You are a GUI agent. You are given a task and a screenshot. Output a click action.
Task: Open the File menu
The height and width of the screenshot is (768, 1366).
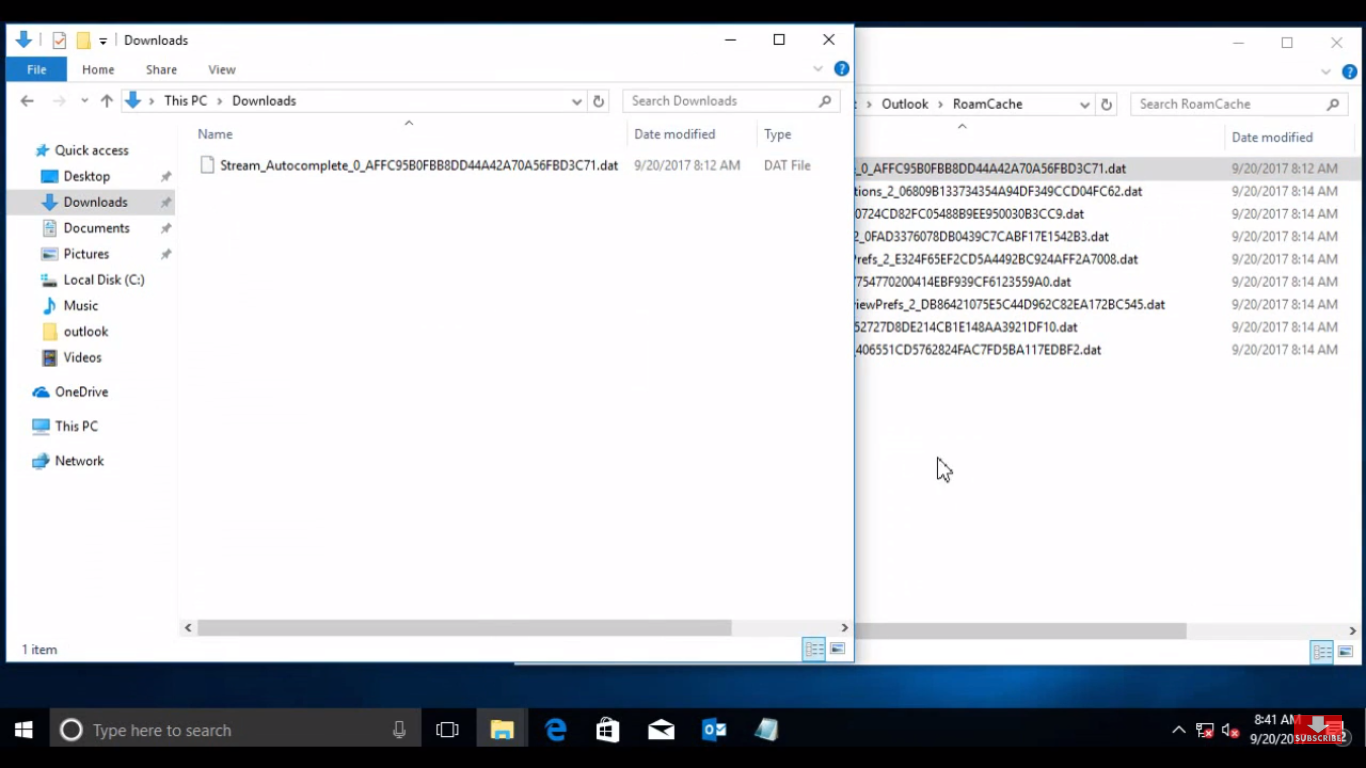(x=36, y=69)
